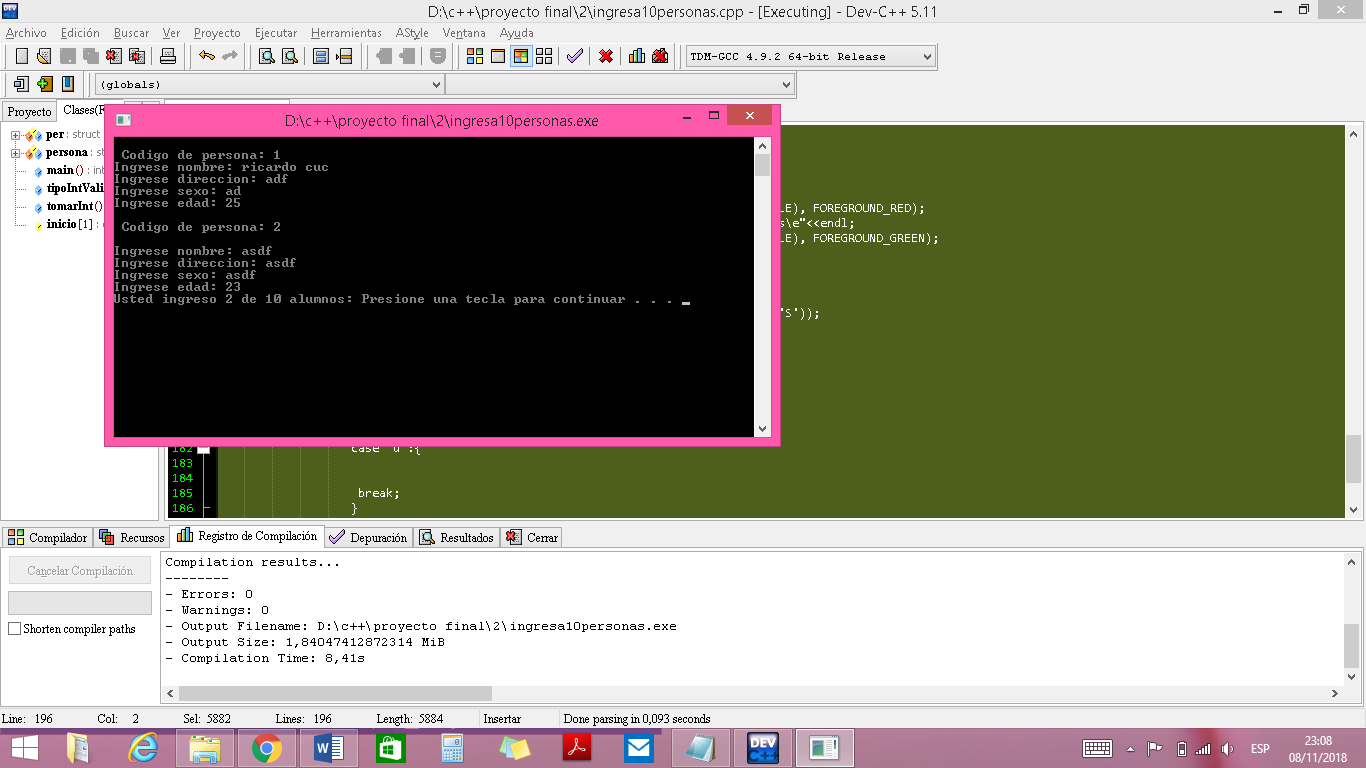Click the Delete profiling information icon
This screenshot has width=1366, height=768.
660,56
